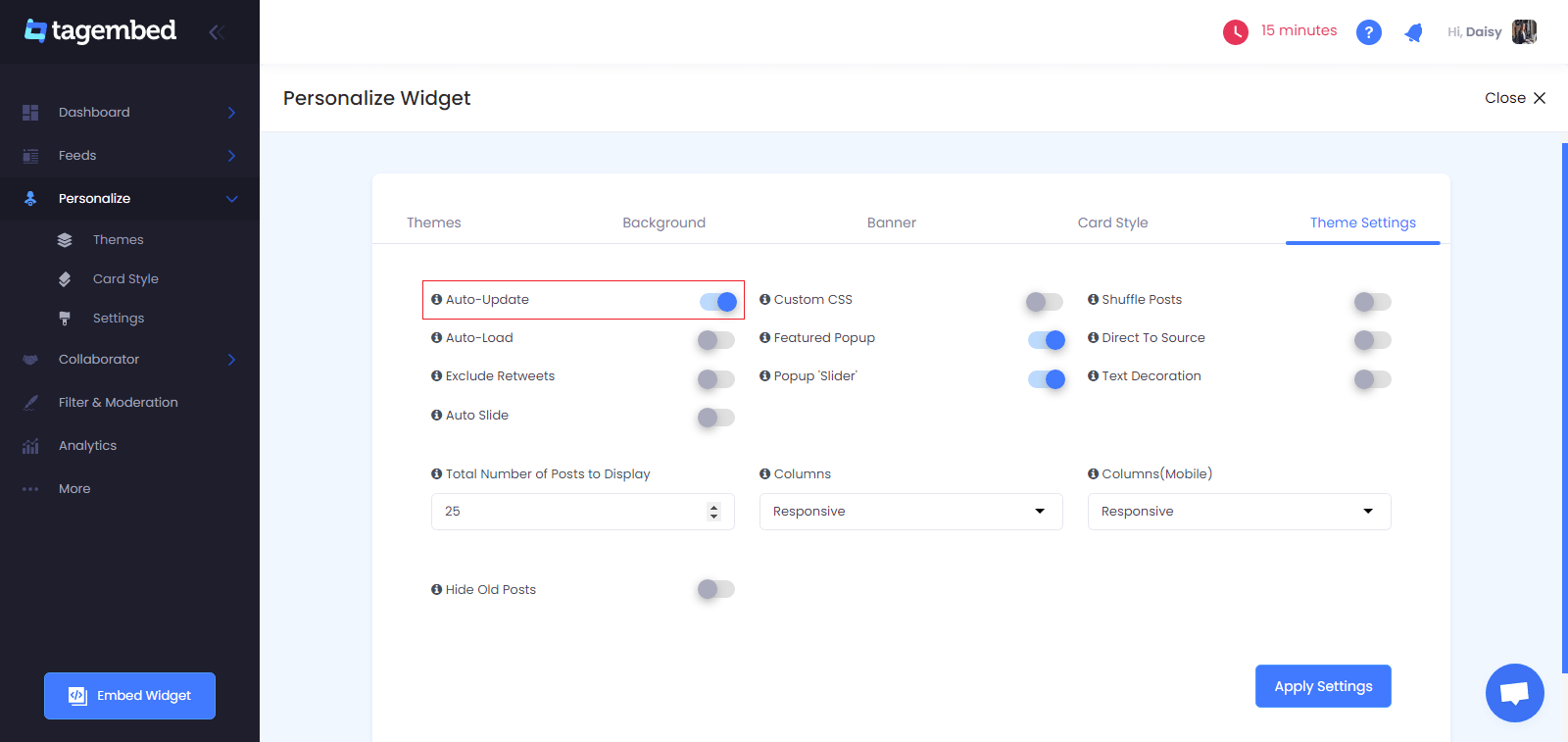Click the Embed Widget button
Image resolution: width=1568 pixels, height=742 pixels.
point(129,696)
